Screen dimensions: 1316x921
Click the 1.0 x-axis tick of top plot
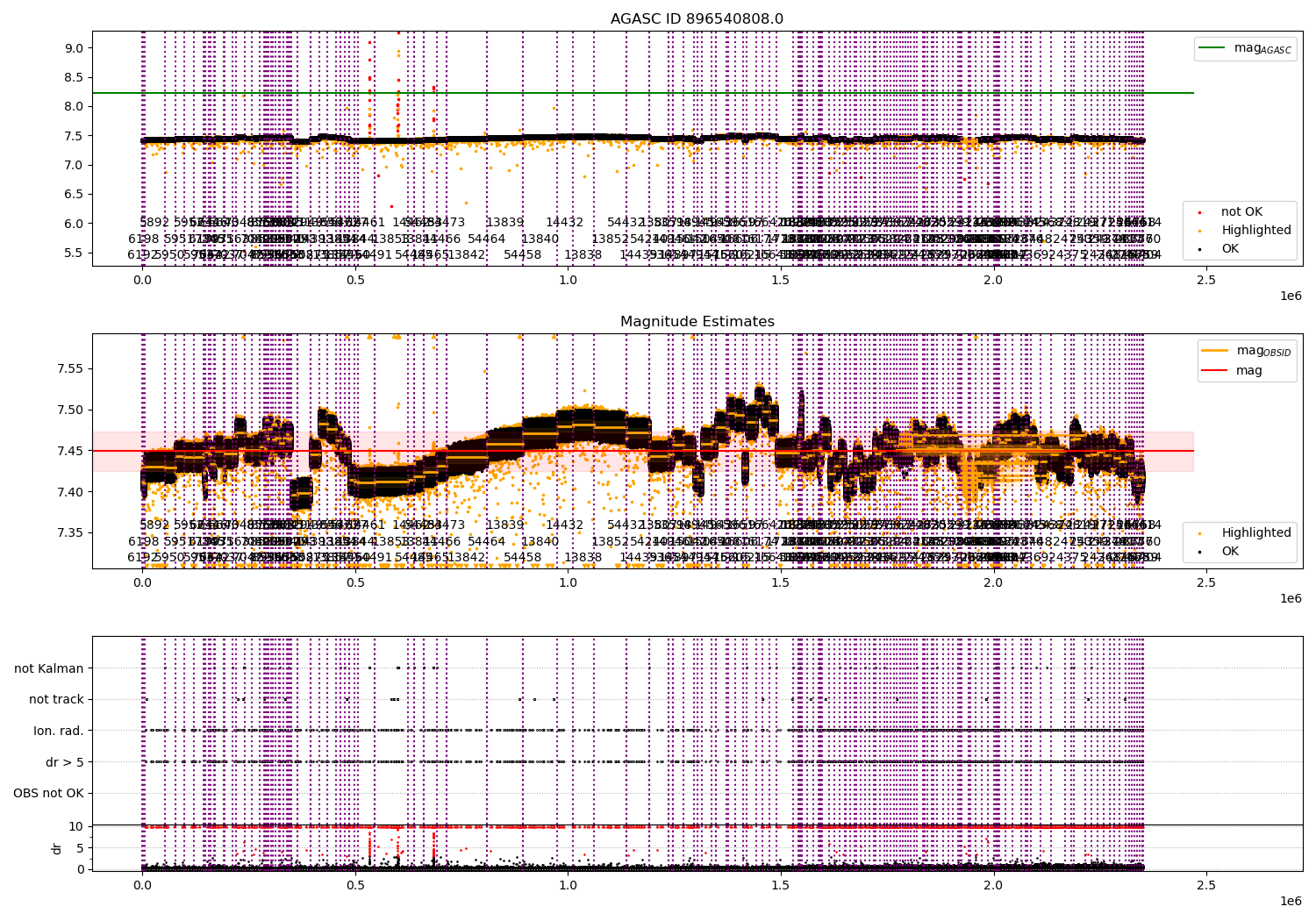tap(568, 281)
